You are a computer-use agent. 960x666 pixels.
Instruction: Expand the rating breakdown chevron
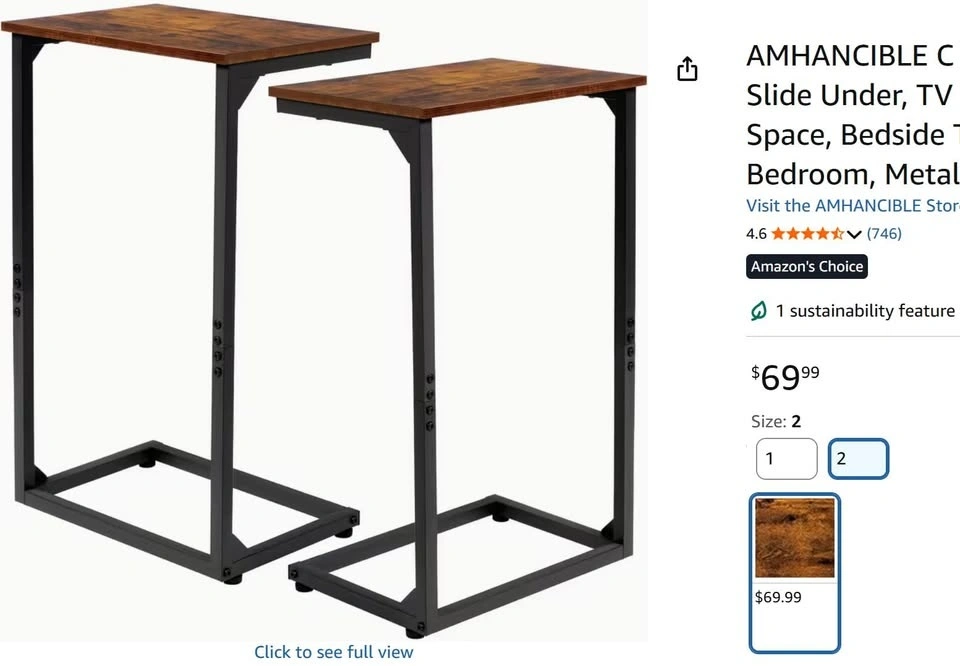coord(854,234)
